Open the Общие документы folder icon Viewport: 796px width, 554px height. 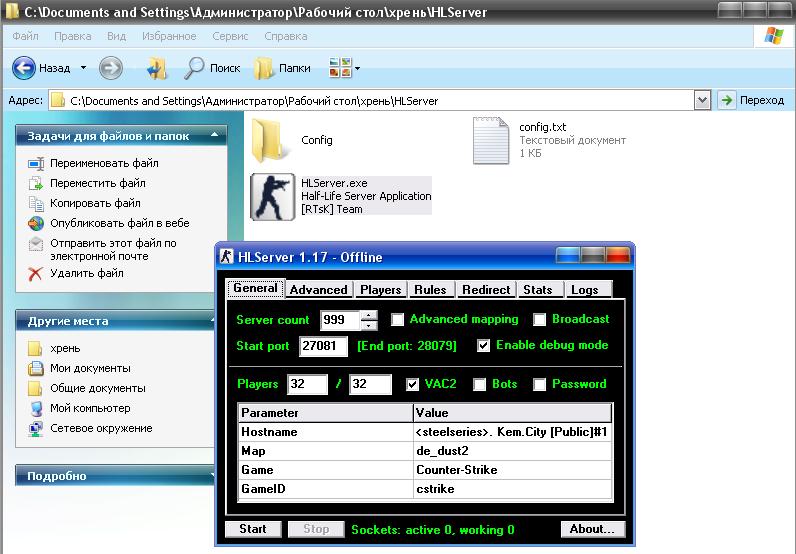[35, 388]
